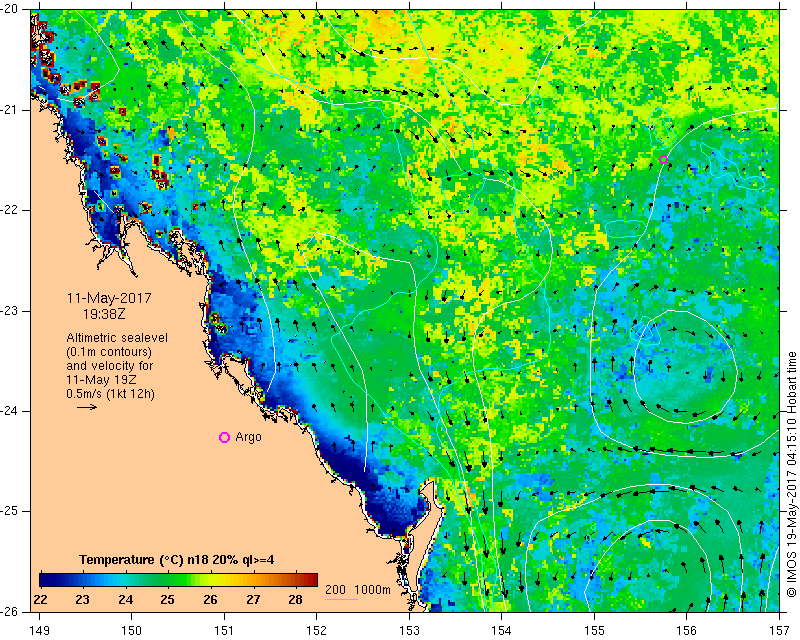Click the -24 latitude axis label
Image resolution: width=800 pixels, height=640 pixels.
coord(10,411)
